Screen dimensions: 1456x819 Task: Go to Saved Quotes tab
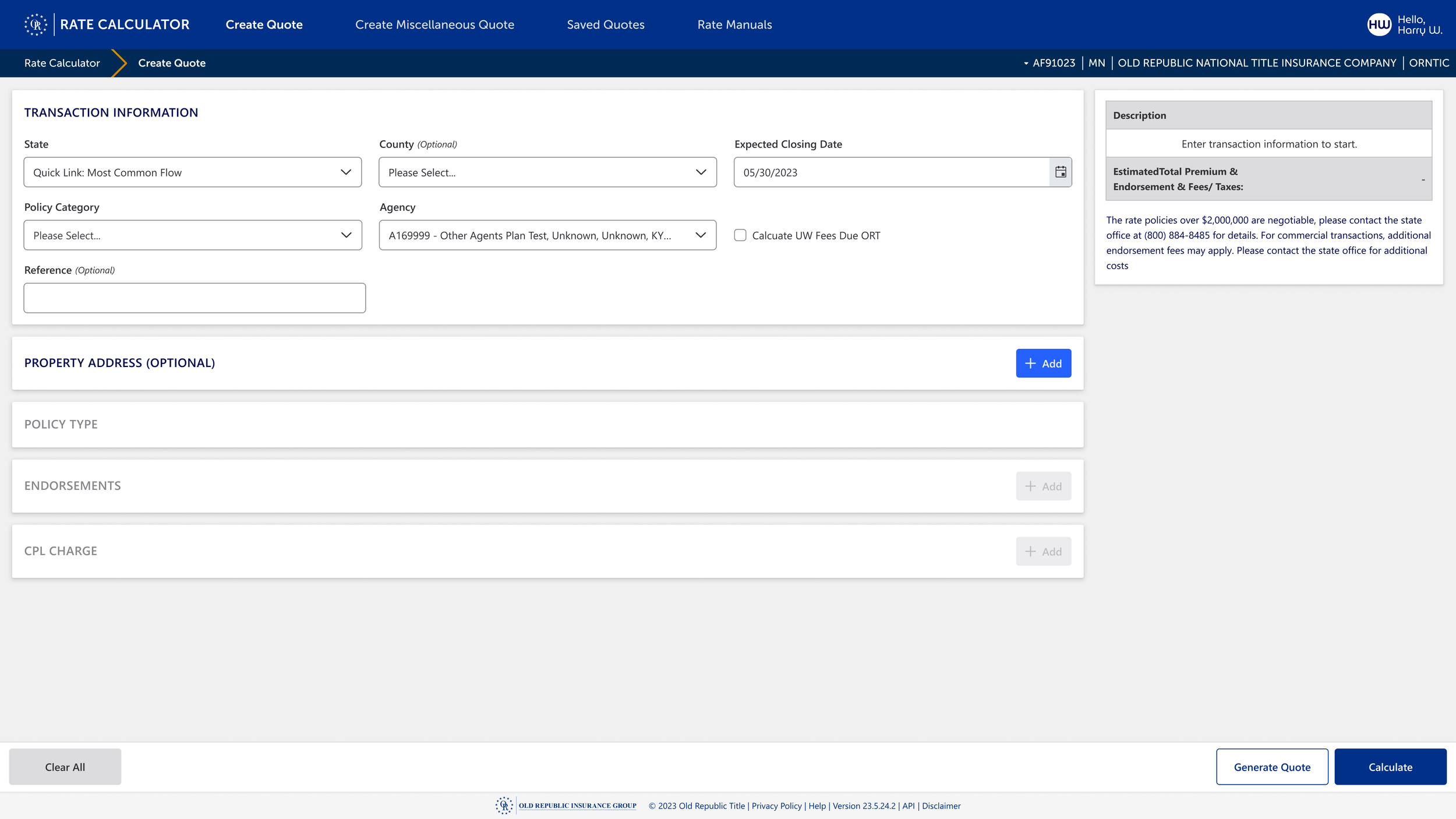point(606,24)
